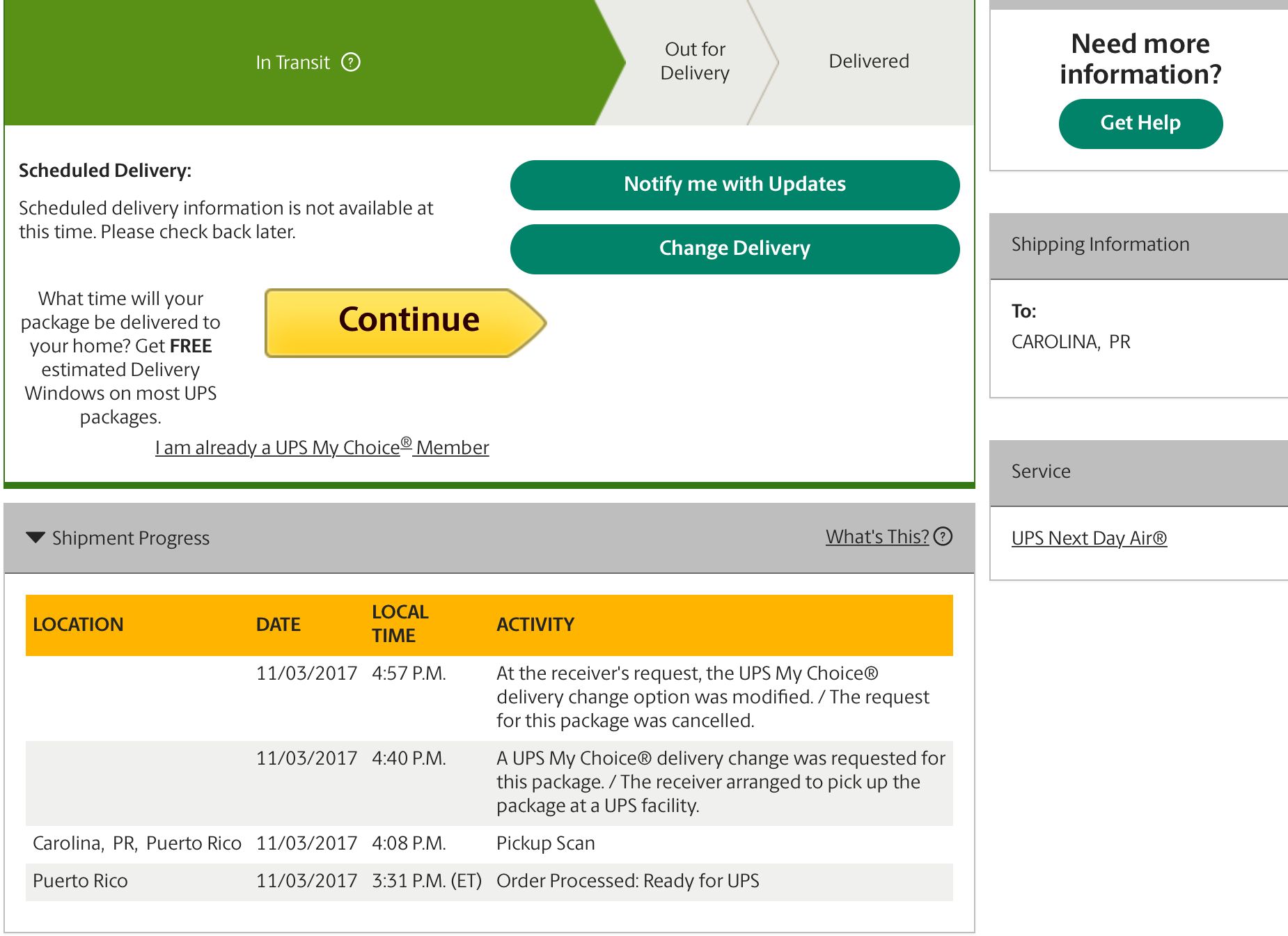Open the What's This? link

coord(877,536)
